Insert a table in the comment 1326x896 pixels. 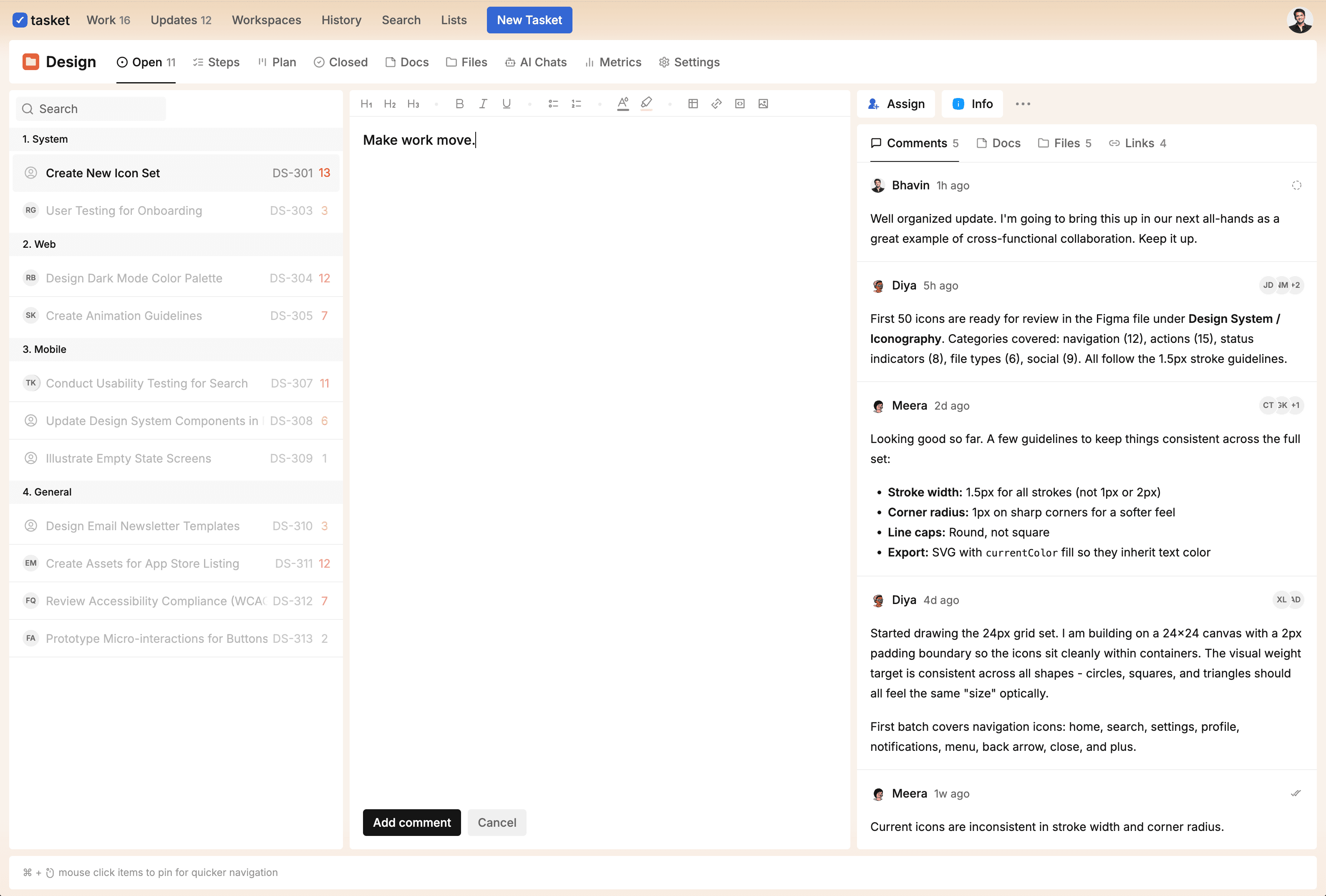click(x=693, y=104)
